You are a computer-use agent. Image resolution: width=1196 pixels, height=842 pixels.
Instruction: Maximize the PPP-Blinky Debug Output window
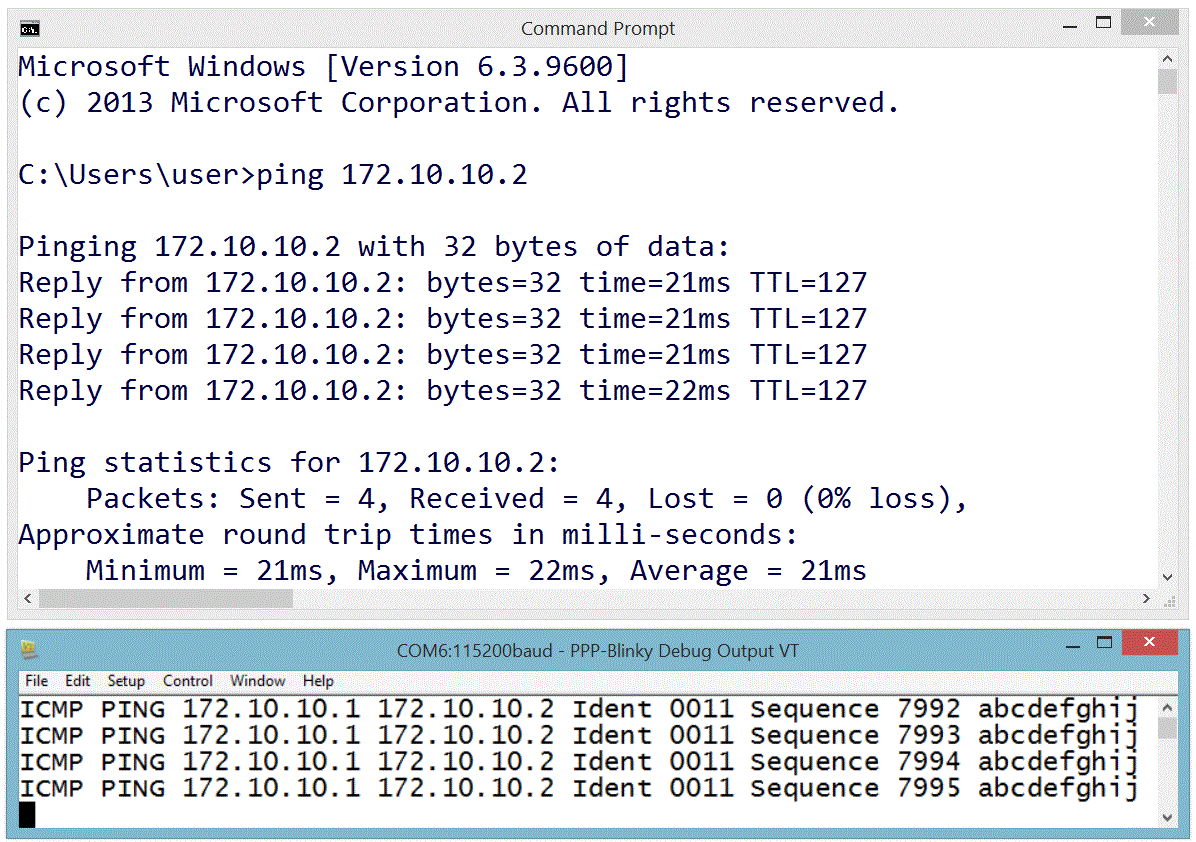click(1103, 642)
